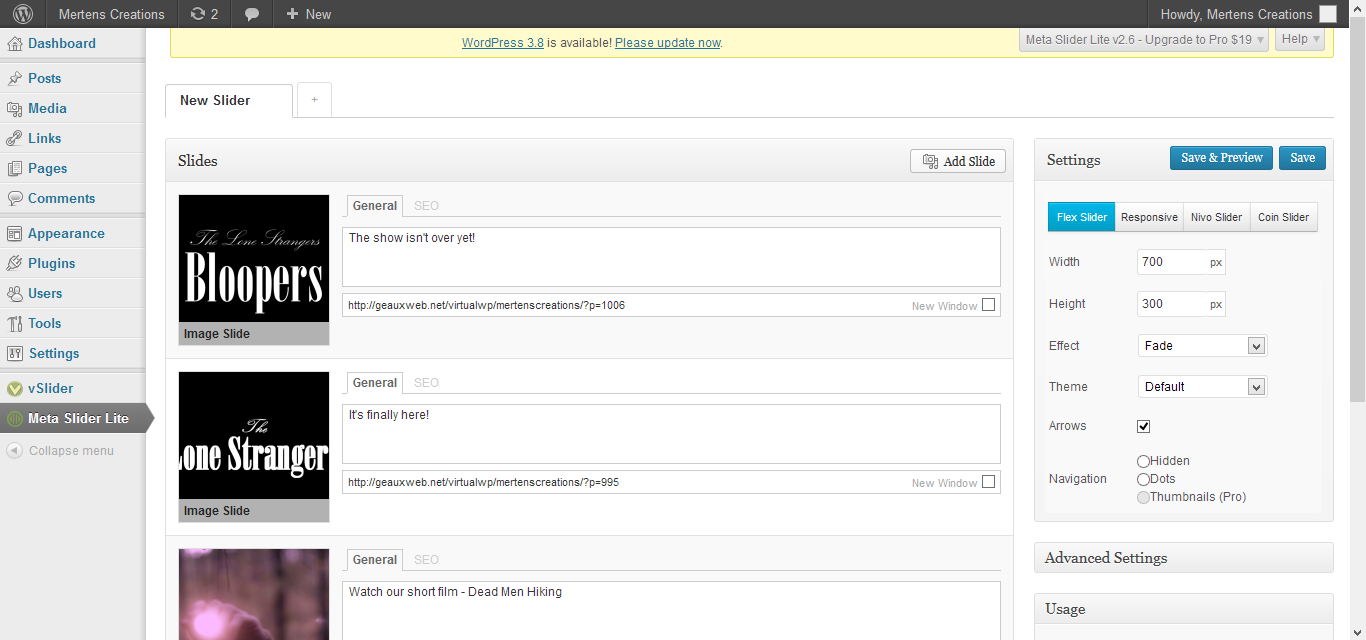
Task: Expand the Usage panel
Action: [x=1184, y=609]
